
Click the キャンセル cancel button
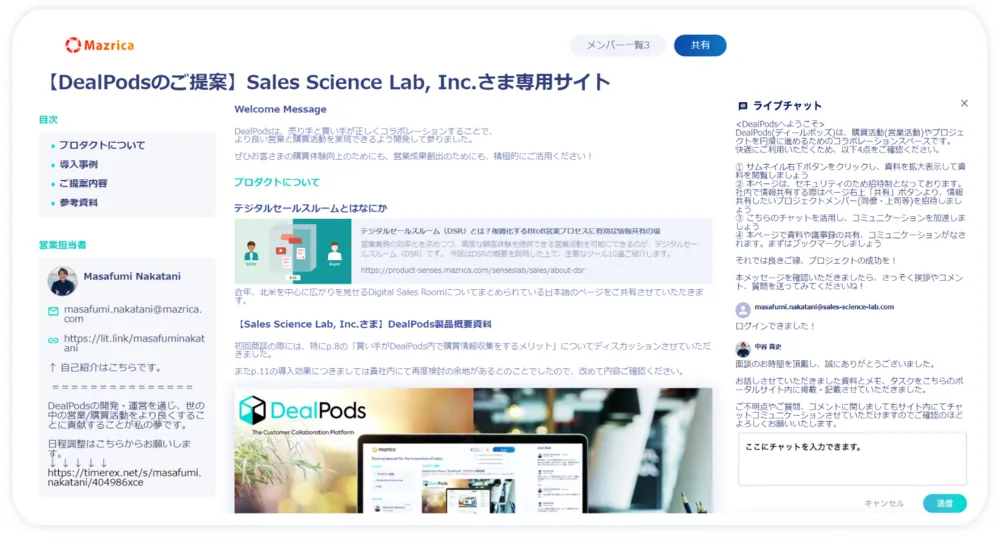coord(884,503)
